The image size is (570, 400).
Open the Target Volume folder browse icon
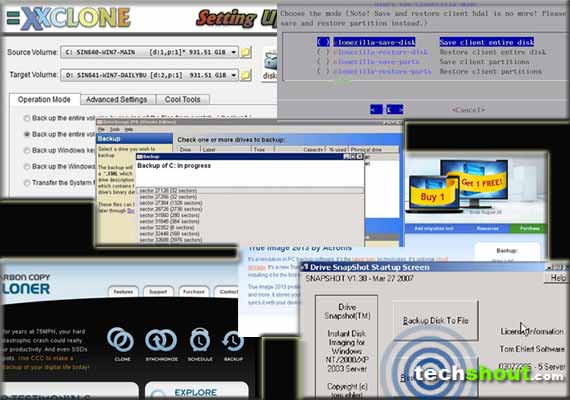pos(246,75)
